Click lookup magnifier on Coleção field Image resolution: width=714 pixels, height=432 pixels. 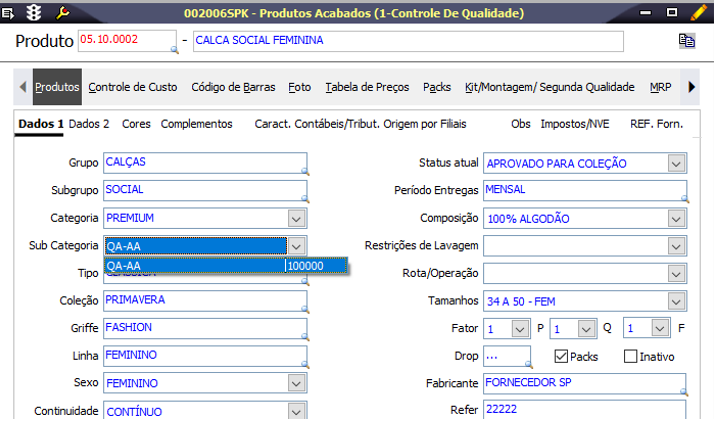[305, 309]
